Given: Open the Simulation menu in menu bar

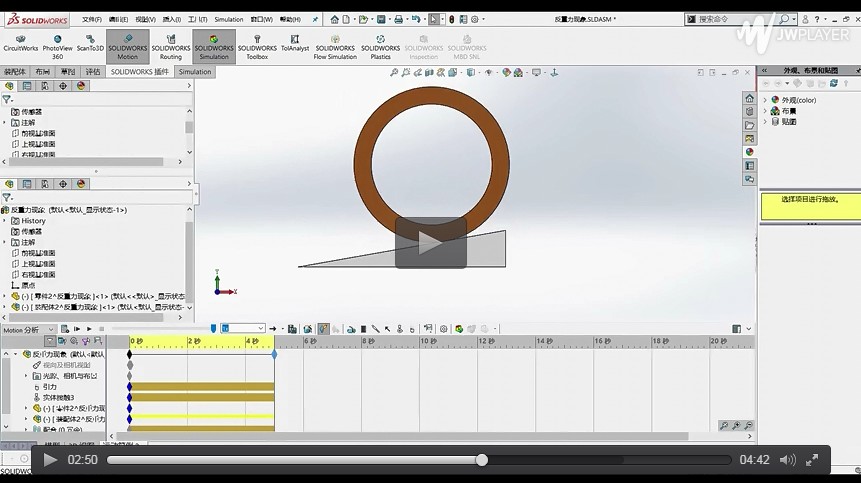Looking at the screenshot, I should tap(228, 19).
